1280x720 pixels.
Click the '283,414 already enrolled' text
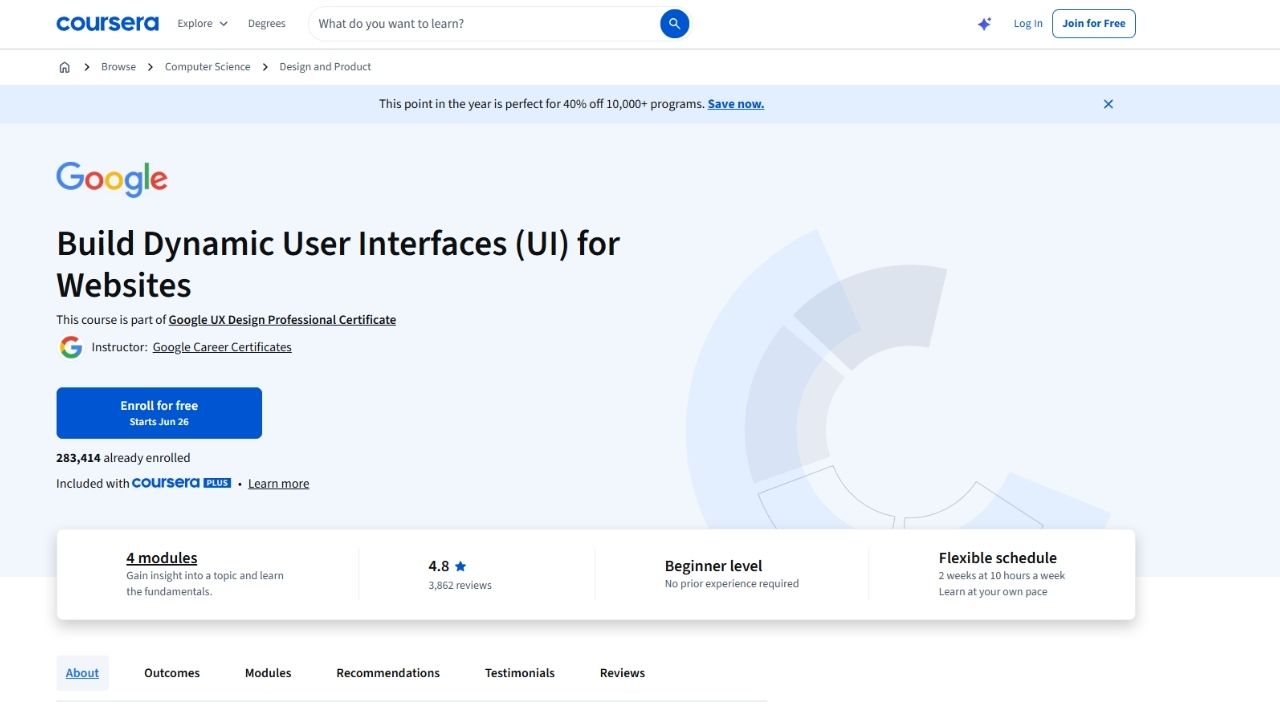[x=123, y=458]
